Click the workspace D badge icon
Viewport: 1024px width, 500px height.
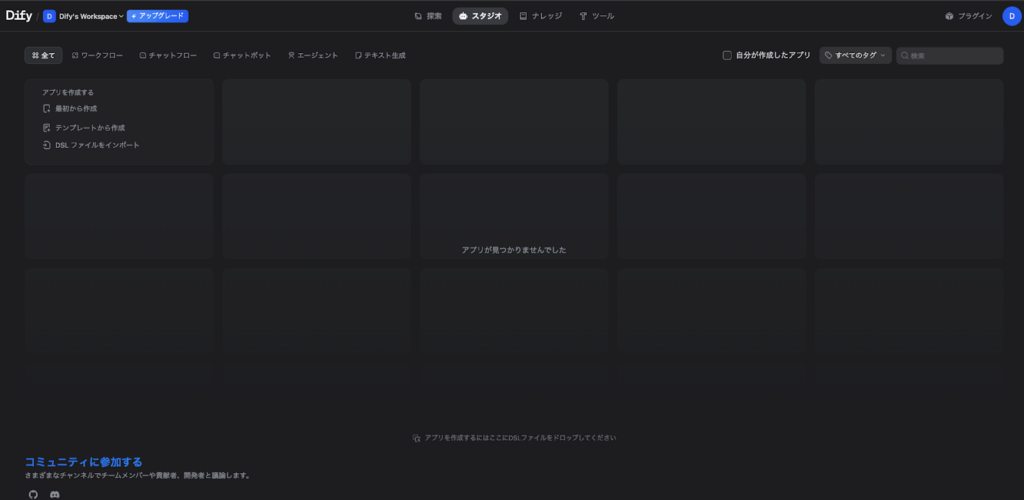point(49,16)
